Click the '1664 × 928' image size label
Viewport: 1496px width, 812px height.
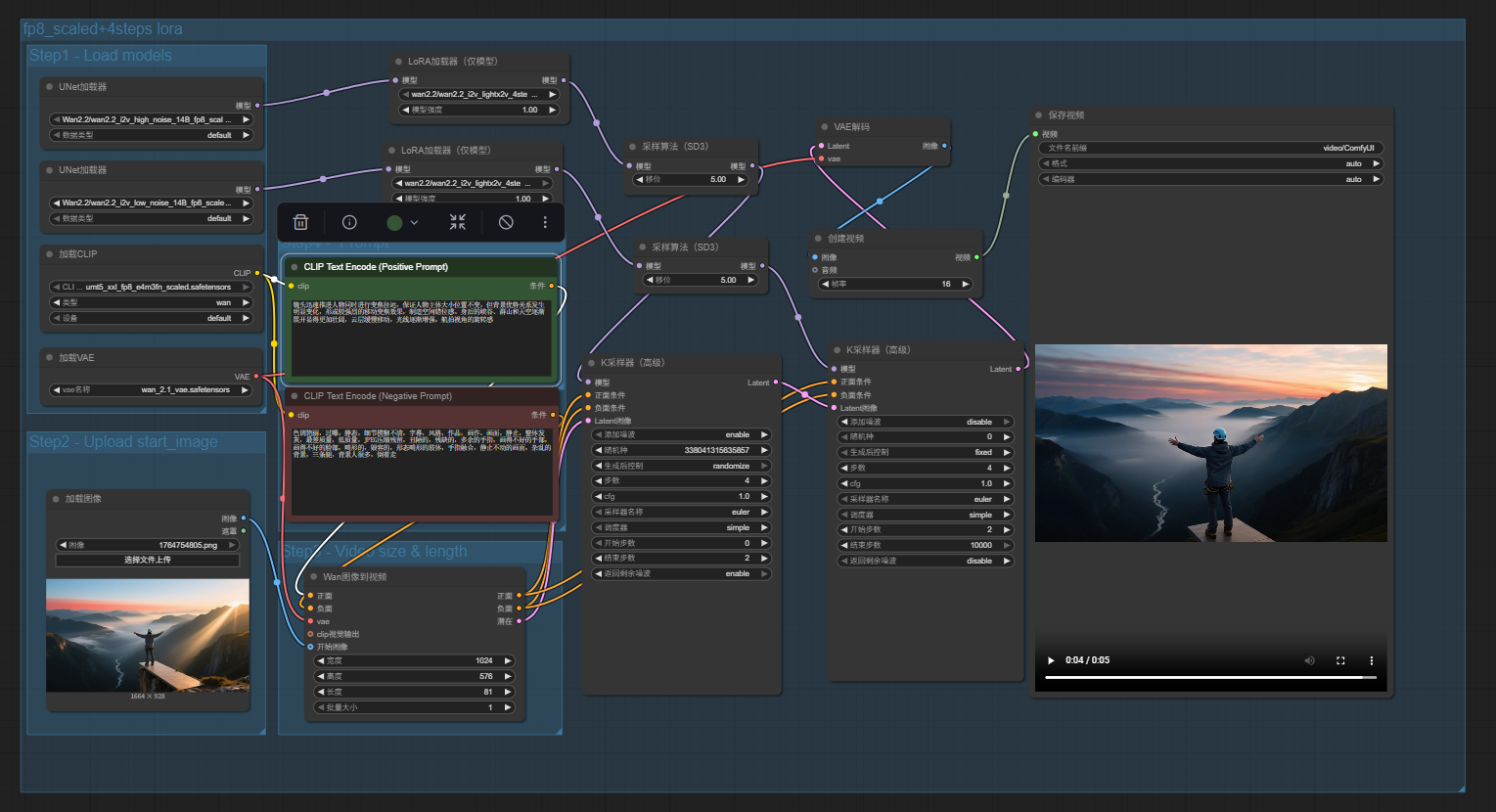tap(148, 697)
